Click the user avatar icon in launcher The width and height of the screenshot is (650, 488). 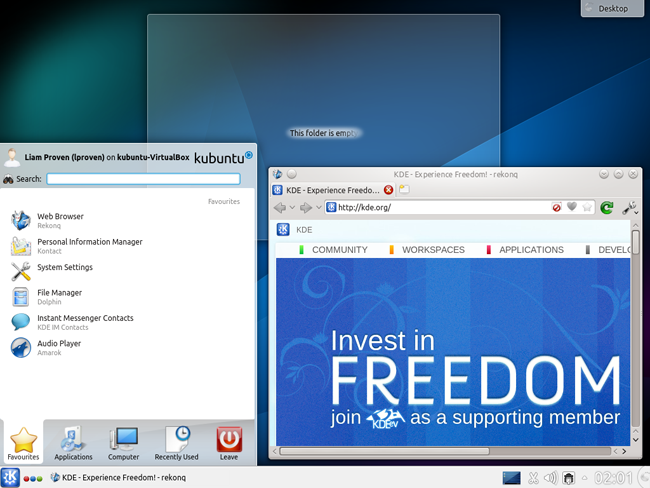[x=12, y=157]
